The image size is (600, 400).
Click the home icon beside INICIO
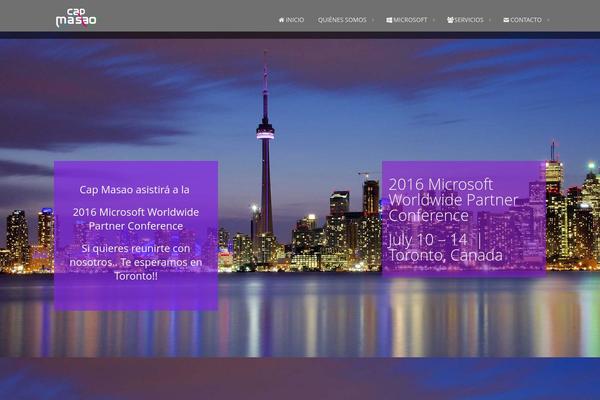pos(282,20)
